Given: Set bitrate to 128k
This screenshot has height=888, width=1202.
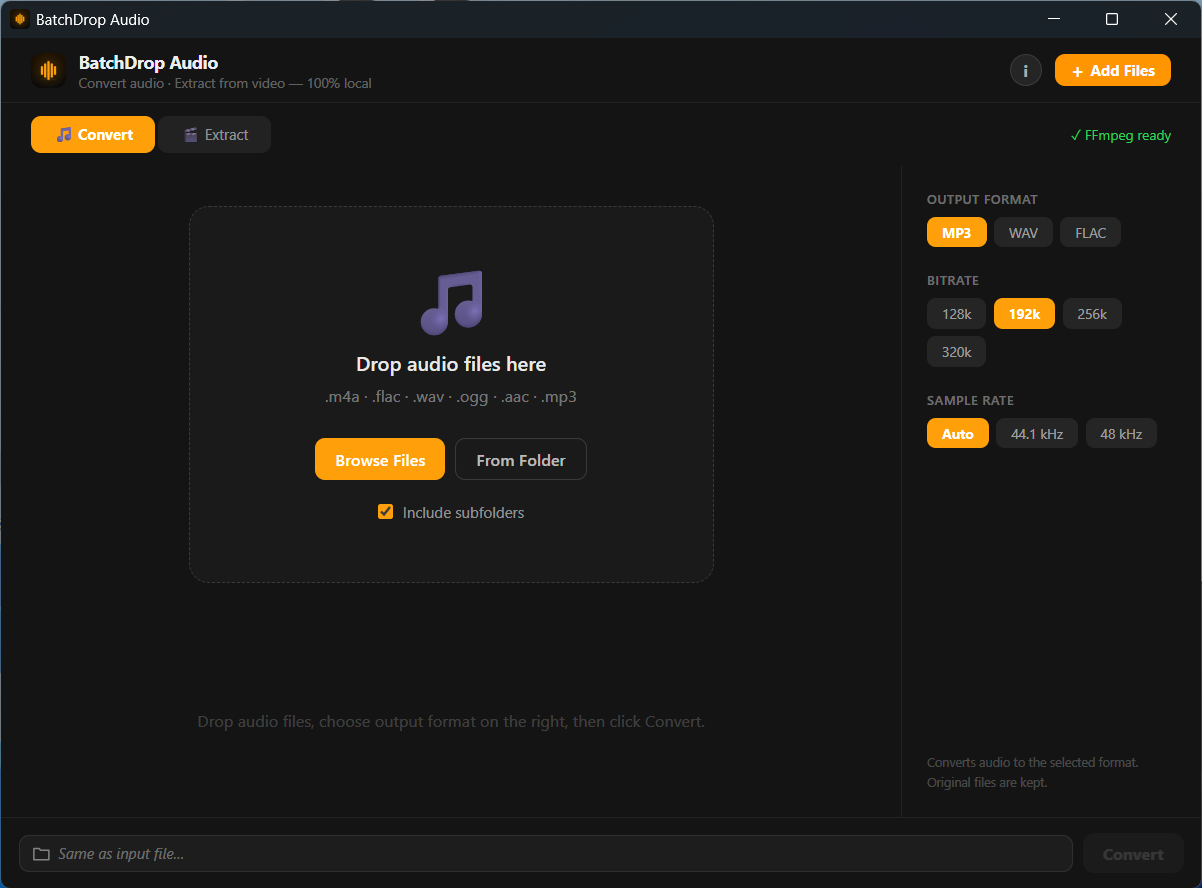Looking at the screenshot, I should [x=957, y=314].
